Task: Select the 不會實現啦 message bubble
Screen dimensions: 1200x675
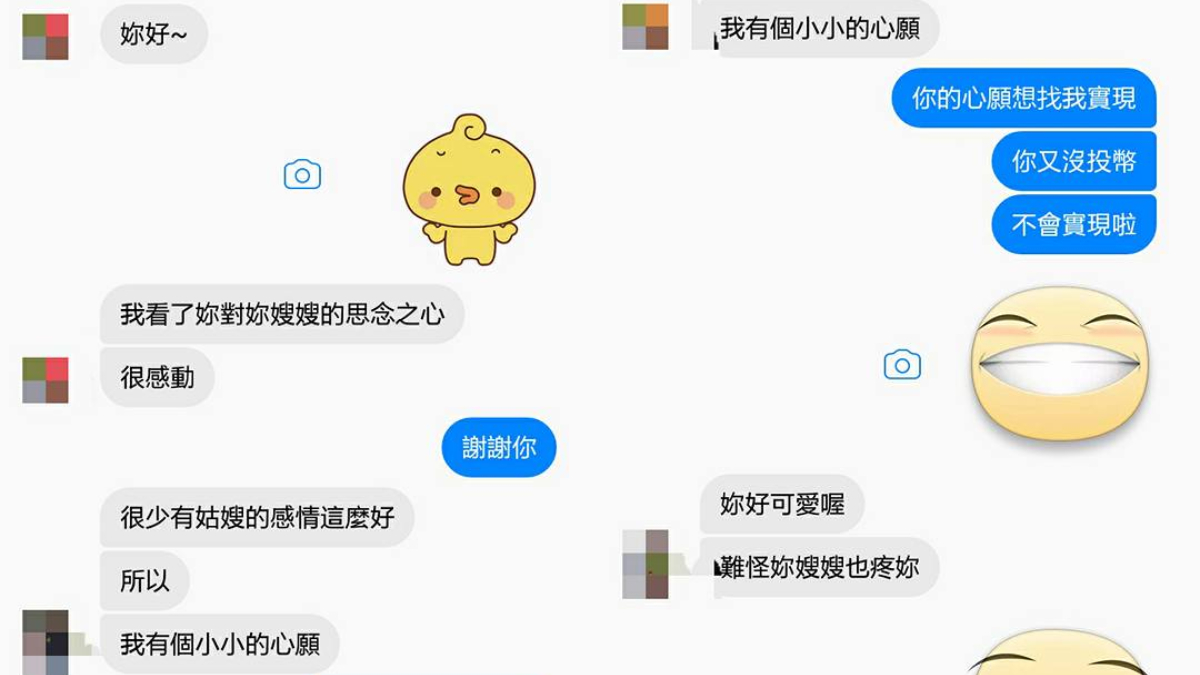Action: pyautogui.click(x=1074, y=224)
